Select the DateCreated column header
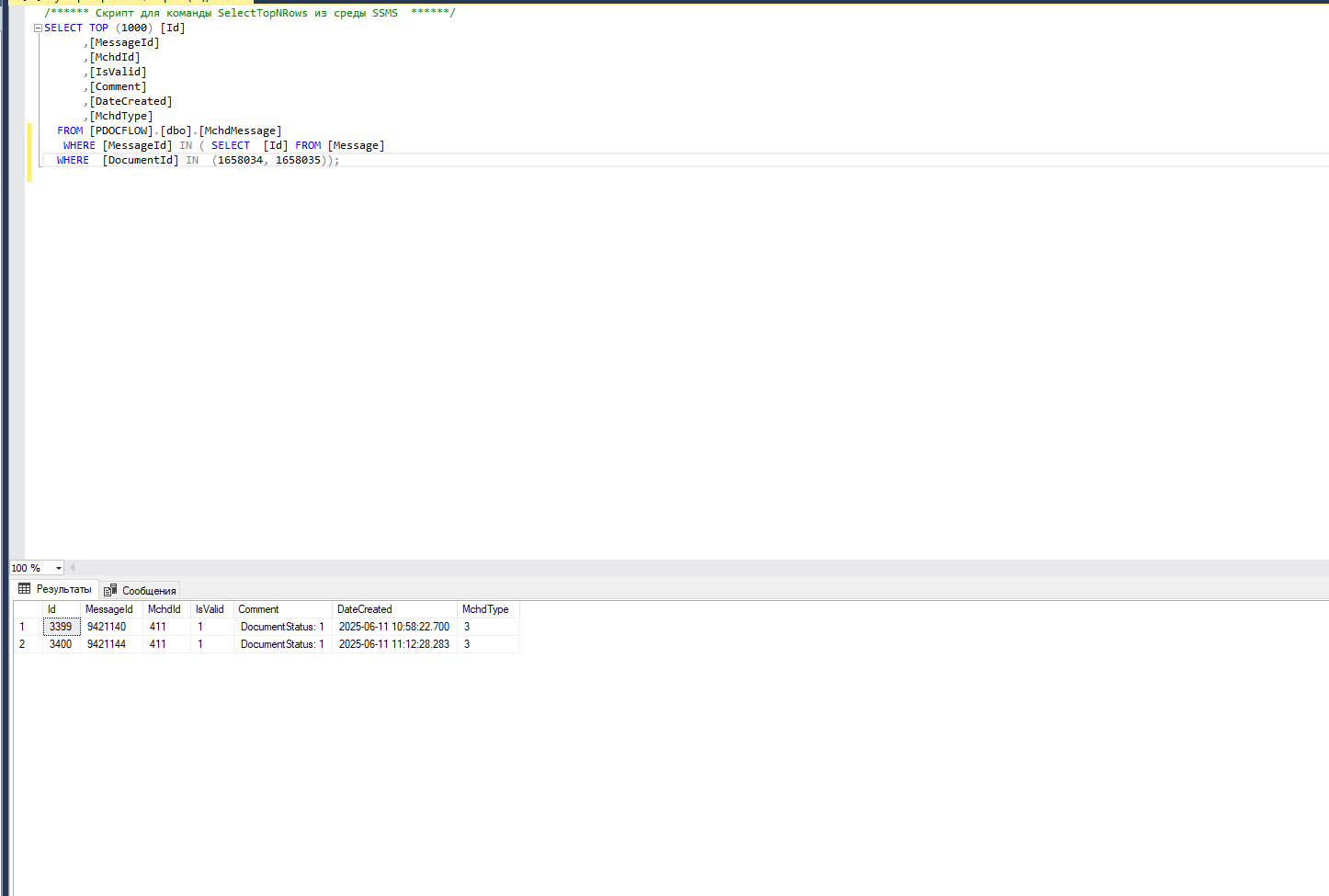The image size is (1329, 896). pos(394,609)
